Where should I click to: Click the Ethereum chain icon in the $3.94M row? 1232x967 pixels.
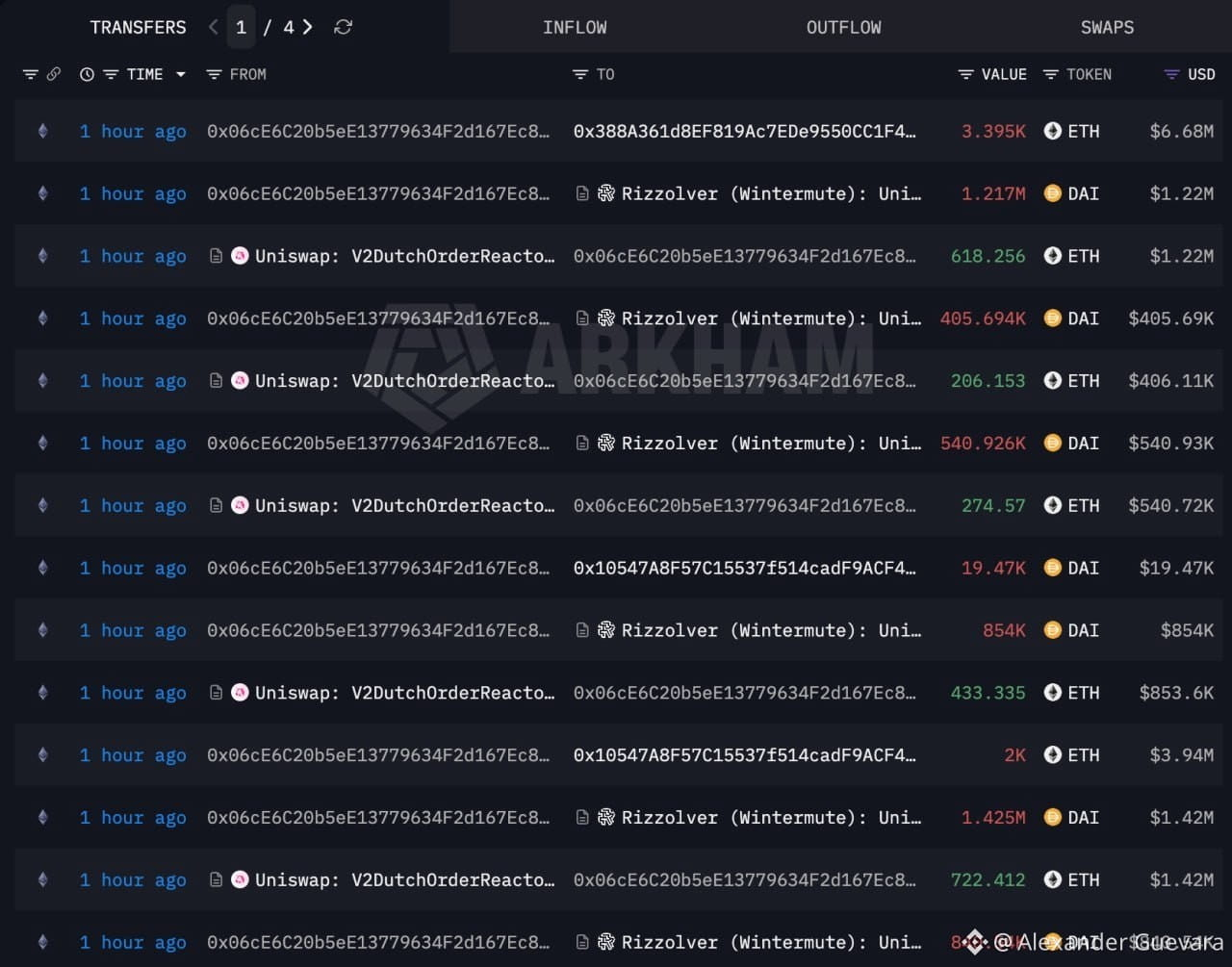coord(42,755)
